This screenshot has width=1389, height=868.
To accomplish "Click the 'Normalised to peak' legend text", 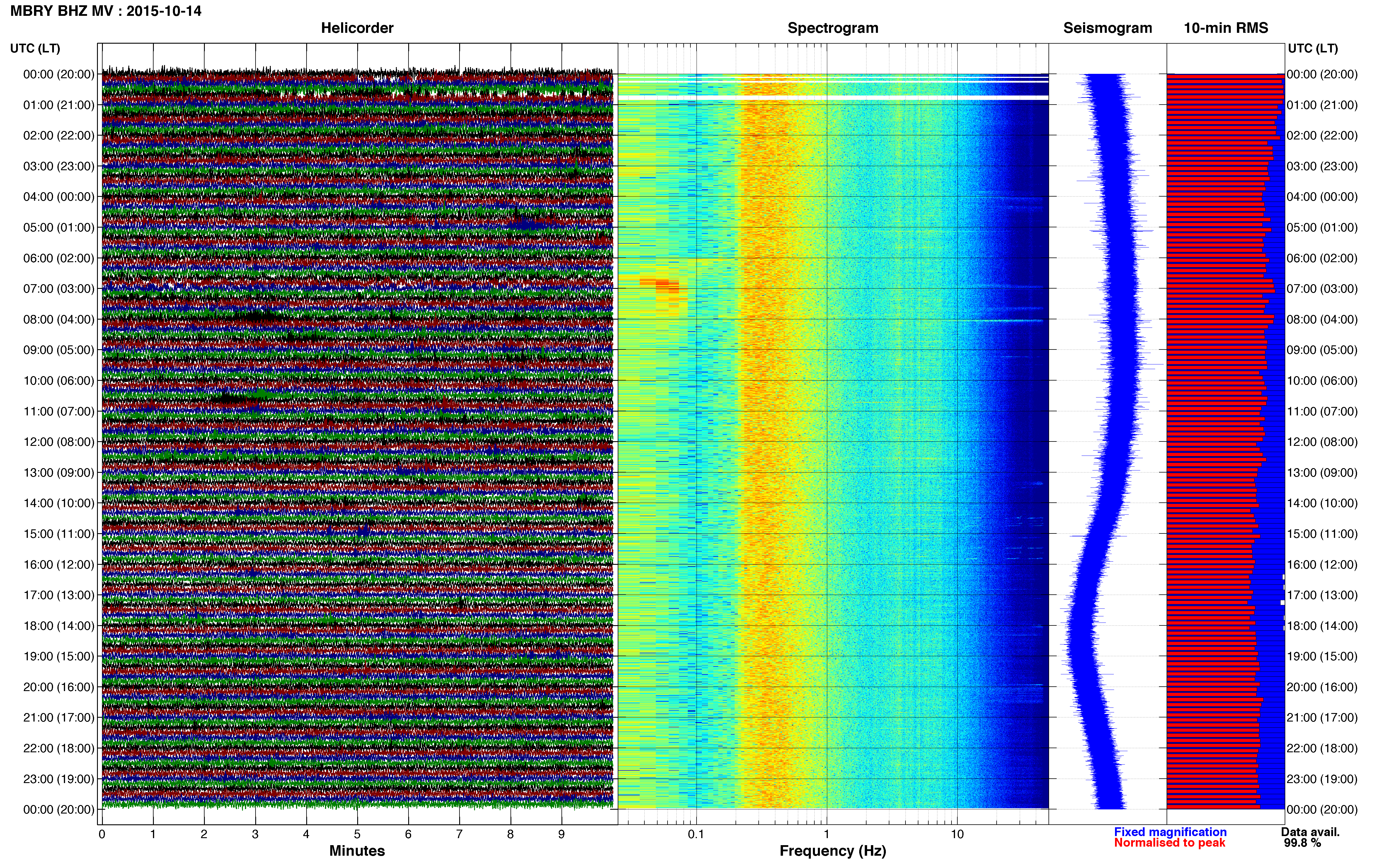I will 1170,843.
